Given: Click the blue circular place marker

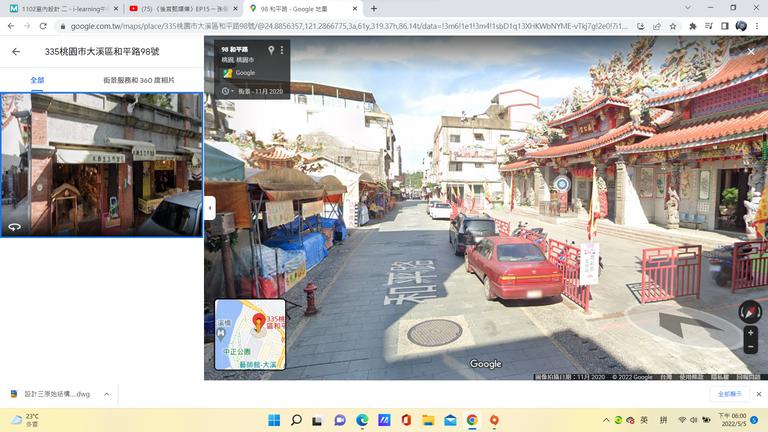Looking at the screenshot, I should 562,184.
